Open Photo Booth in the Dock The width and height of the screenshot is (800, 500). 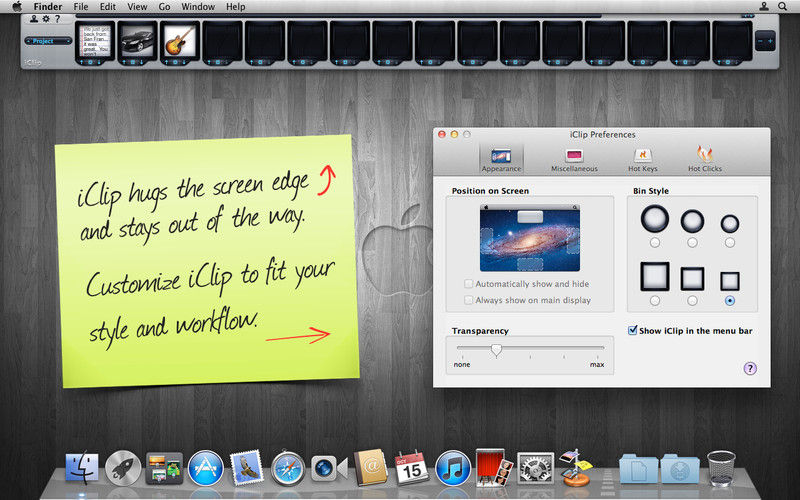pyautogui.click(x=493, y=467)
